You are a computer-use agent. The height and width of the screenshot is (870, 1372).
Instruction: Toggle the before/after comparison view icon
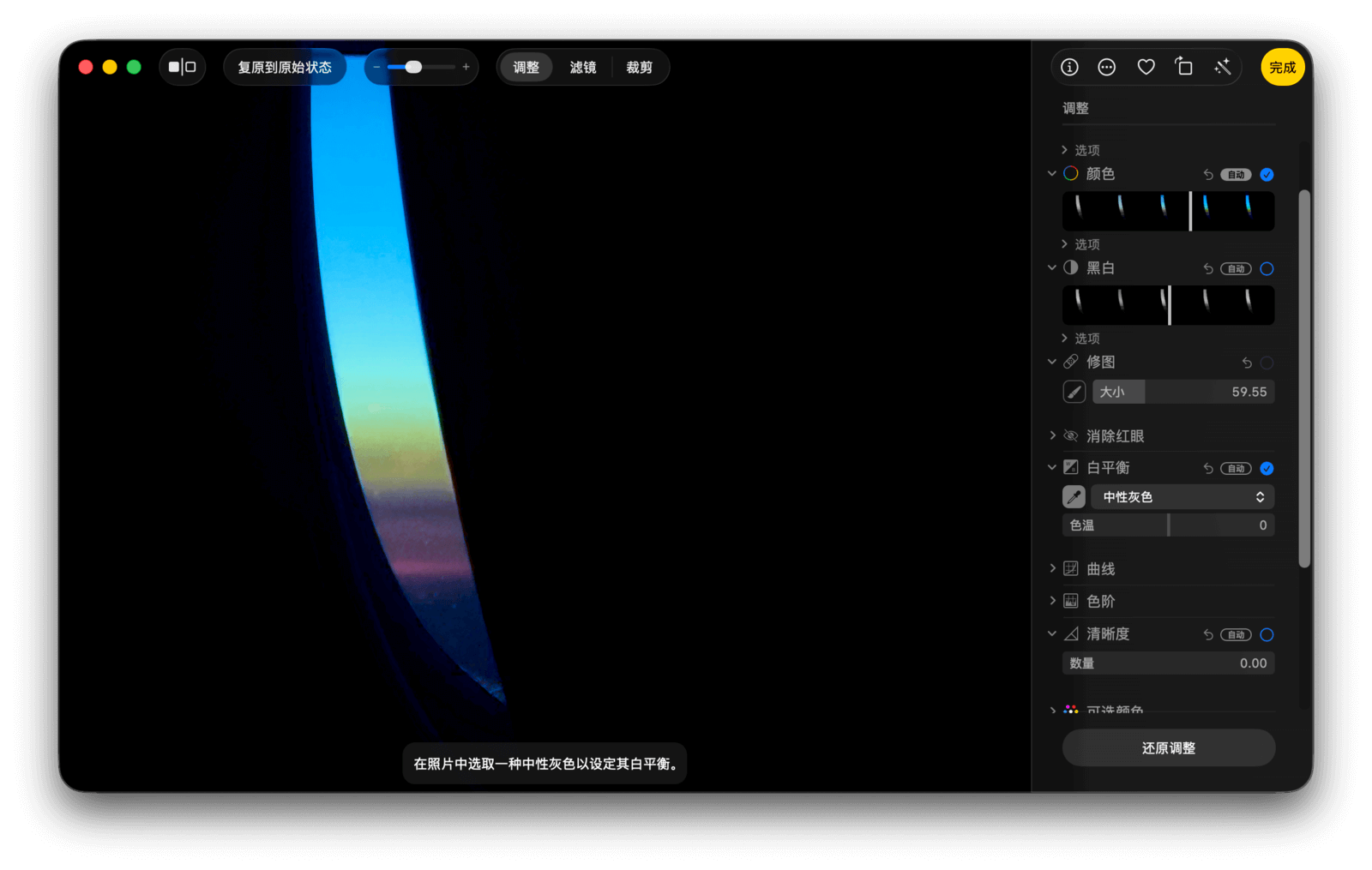pos(182,67)
